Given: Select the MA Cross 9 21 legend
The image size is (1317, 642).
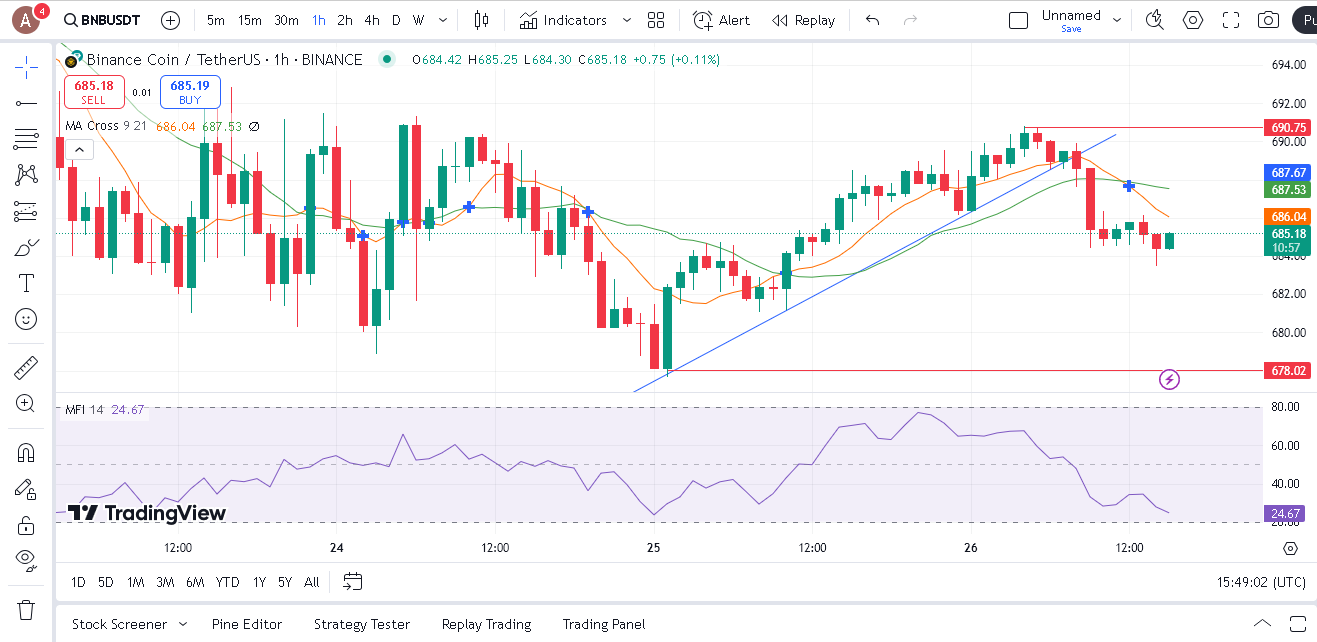Looking at the screenshot, I should [106, 126].
